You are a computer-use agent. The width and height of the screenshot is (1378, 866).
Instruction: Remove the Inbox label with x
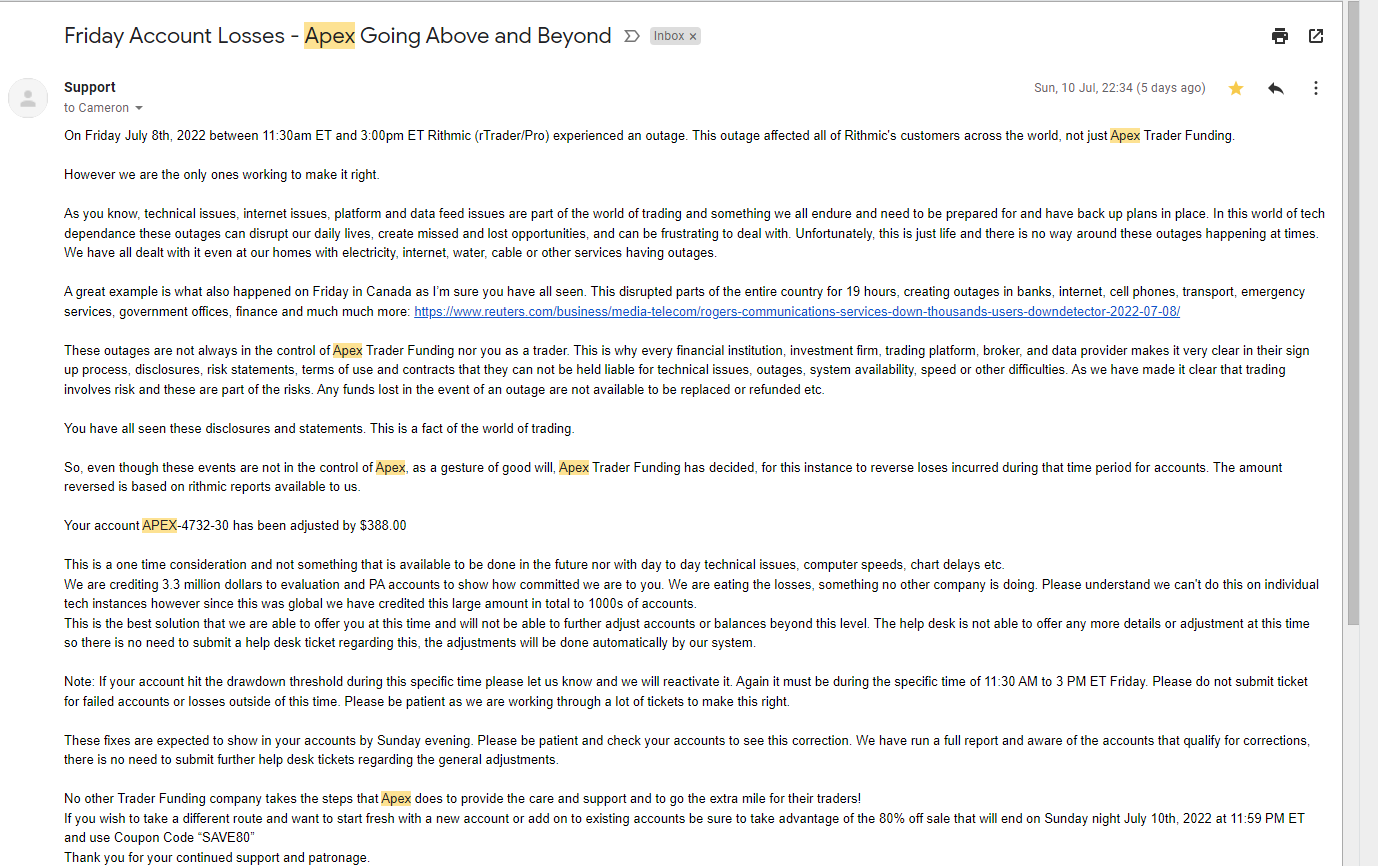coord(693,36)
